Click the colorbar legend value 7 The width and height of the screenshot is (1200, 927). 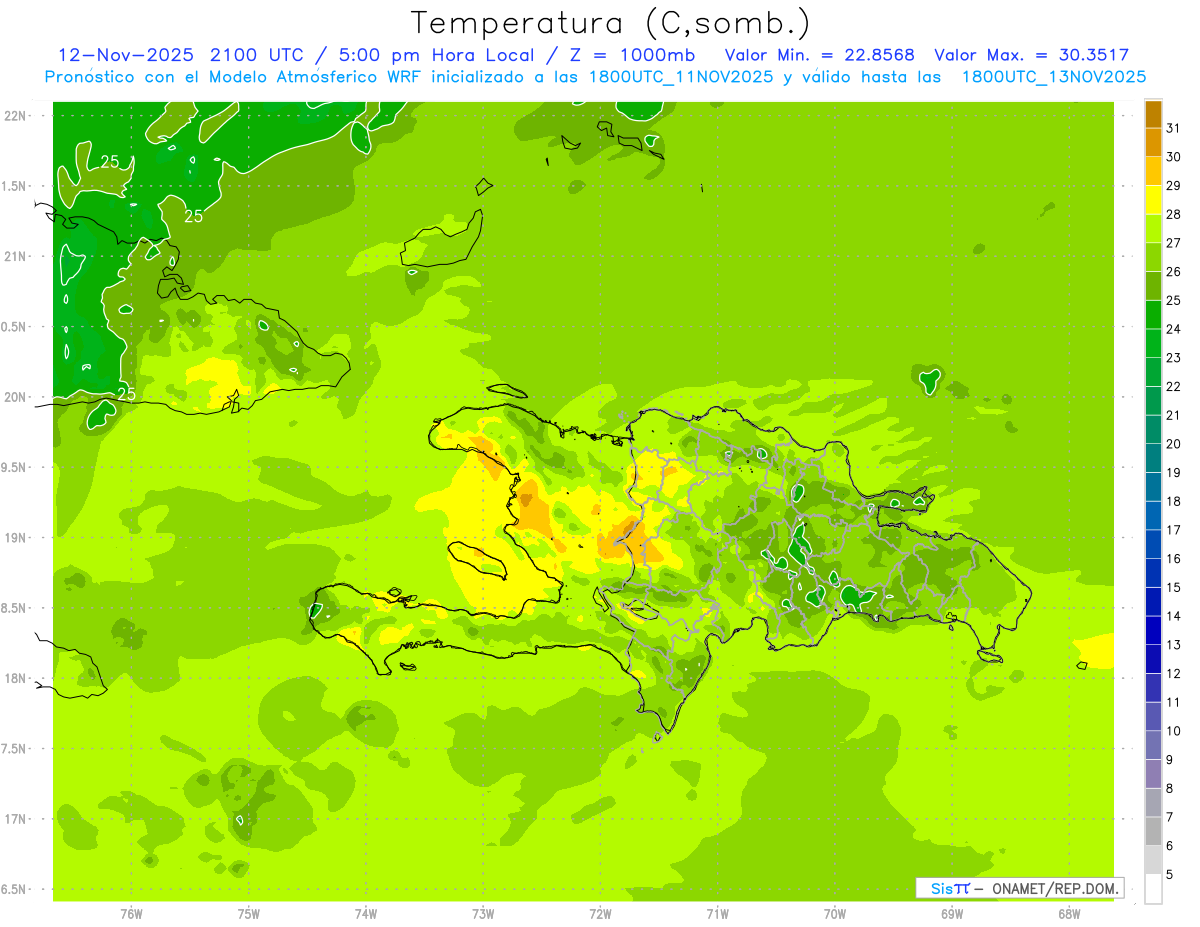click(x=1169, y=818)
